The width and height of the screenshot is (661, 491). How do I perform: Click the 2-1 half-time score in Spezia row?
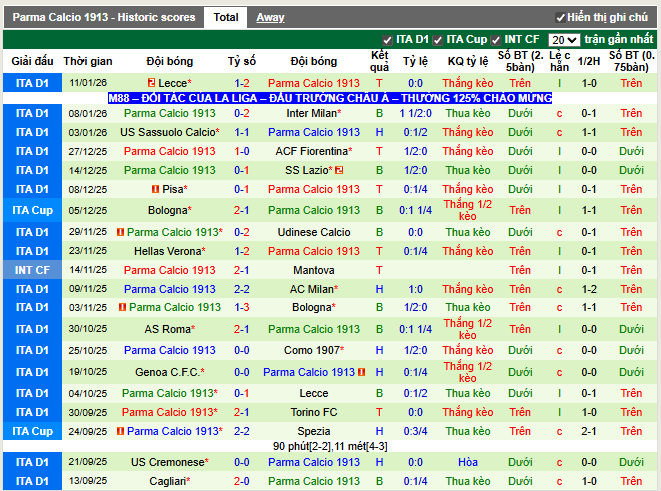coord(589,431)
